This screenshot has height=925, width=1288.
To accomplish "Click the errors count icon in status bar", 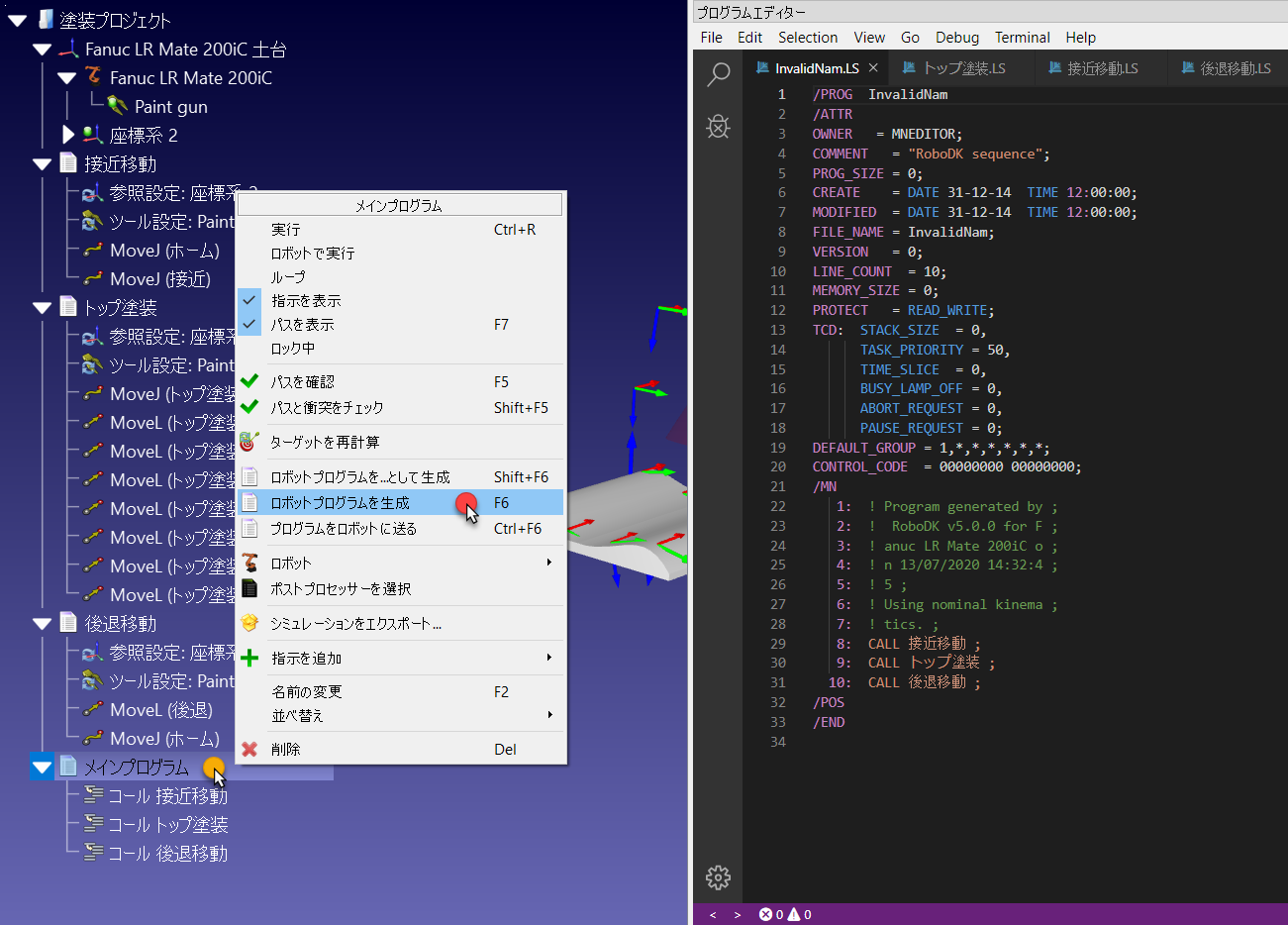I will pos(765,914).
